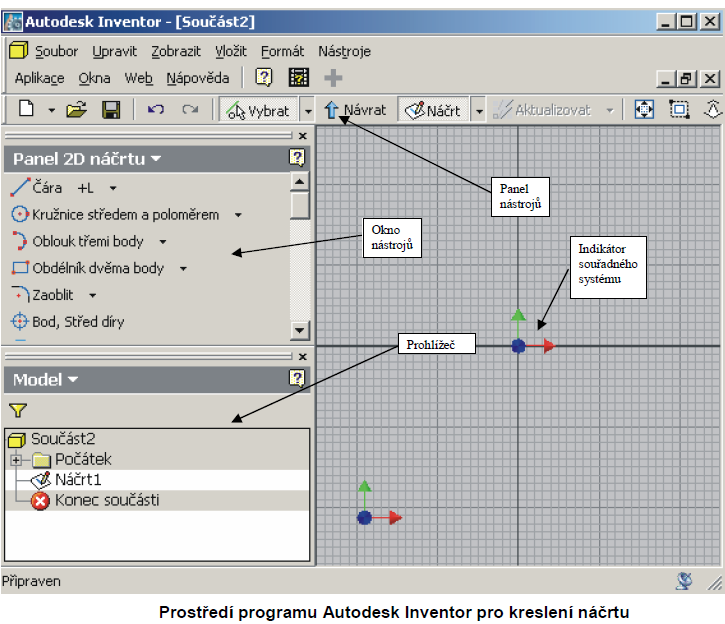Click the help icon in Model browser header

(297, 378)
